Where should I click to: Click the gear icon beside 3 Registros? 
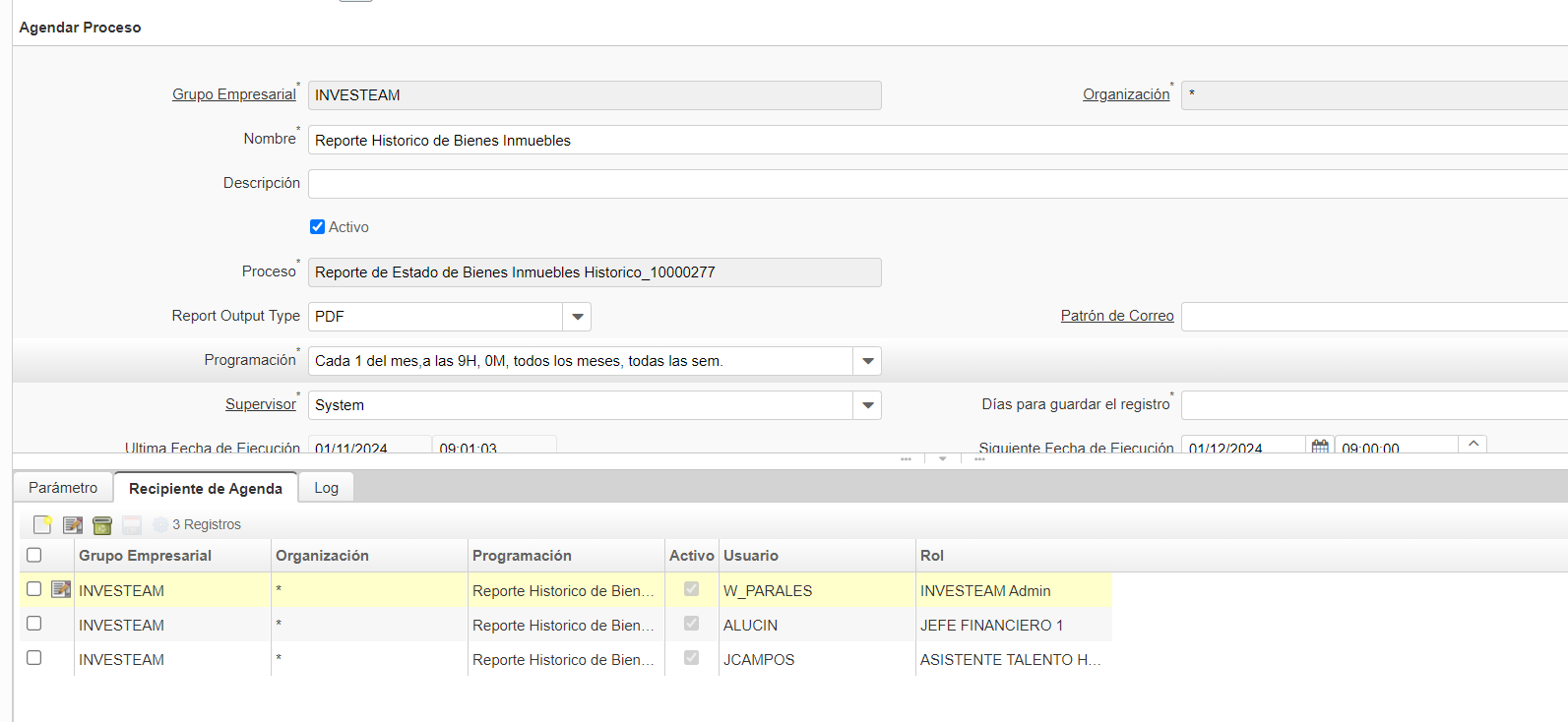coord(160,525)
